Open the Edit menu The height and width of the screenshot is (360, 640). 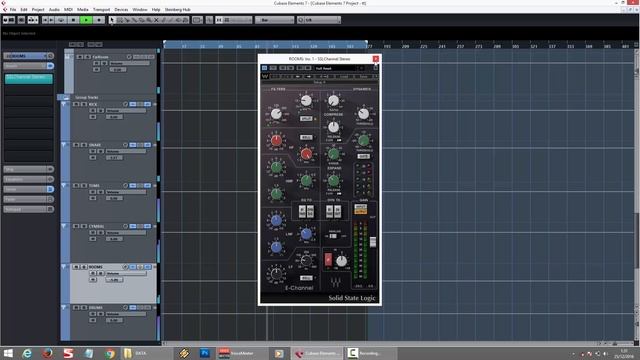coord(24,9)
